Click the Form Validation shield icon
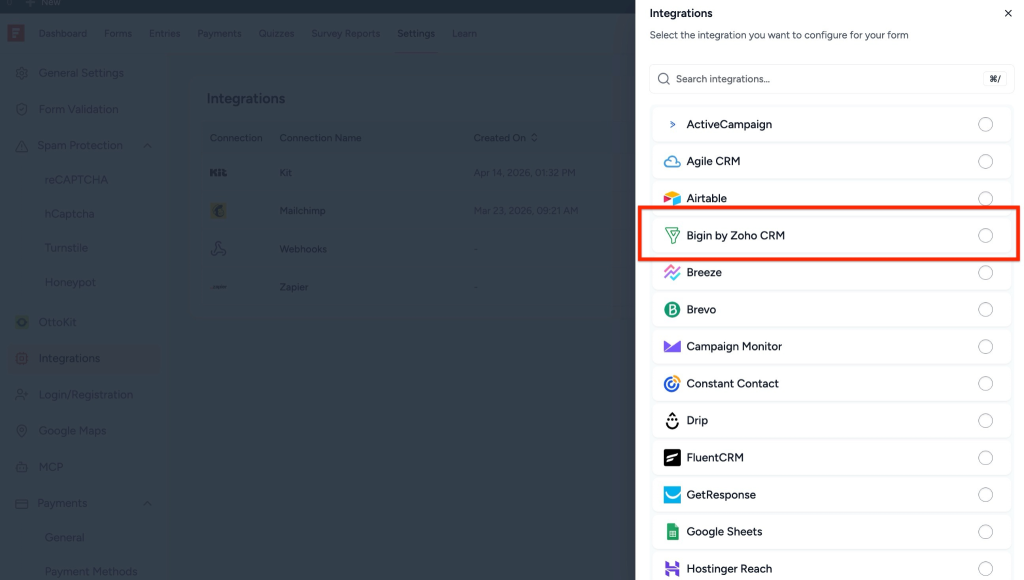This screenshot has height=580, width=1024. pos(22,109)
